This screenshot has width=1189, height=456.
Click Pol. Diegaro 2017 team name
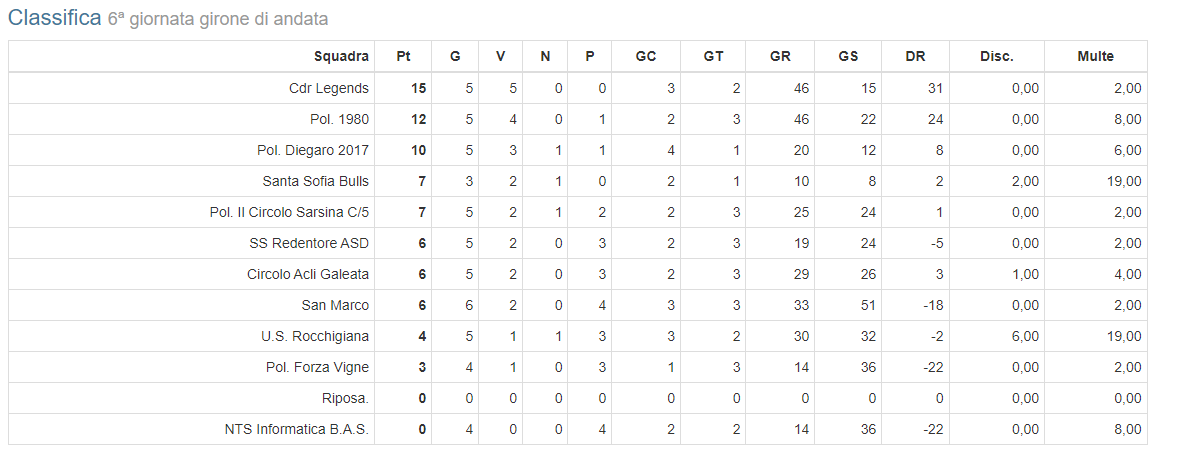313,150
